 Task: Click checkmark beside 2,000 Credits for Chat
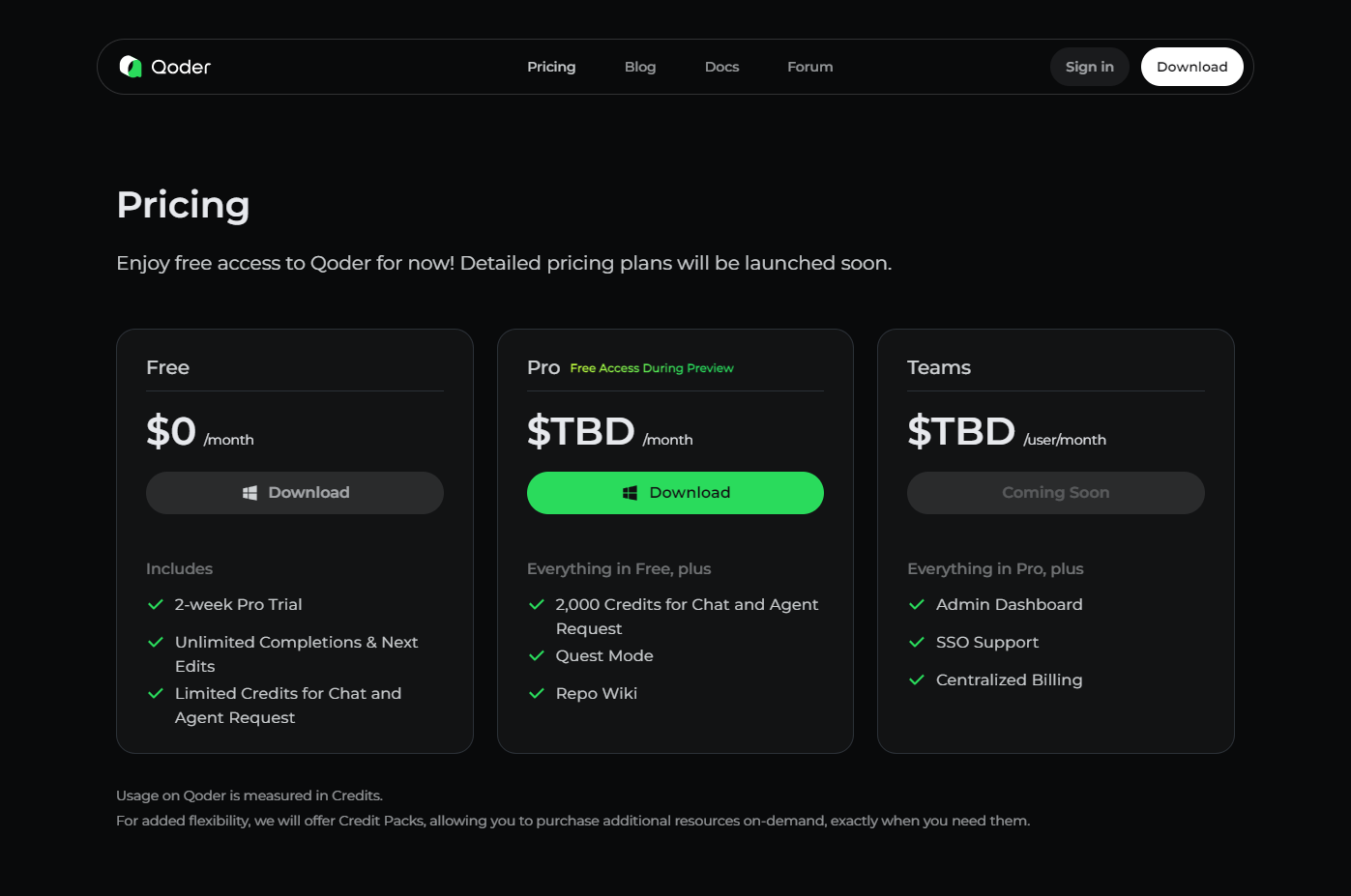(537, 604)
